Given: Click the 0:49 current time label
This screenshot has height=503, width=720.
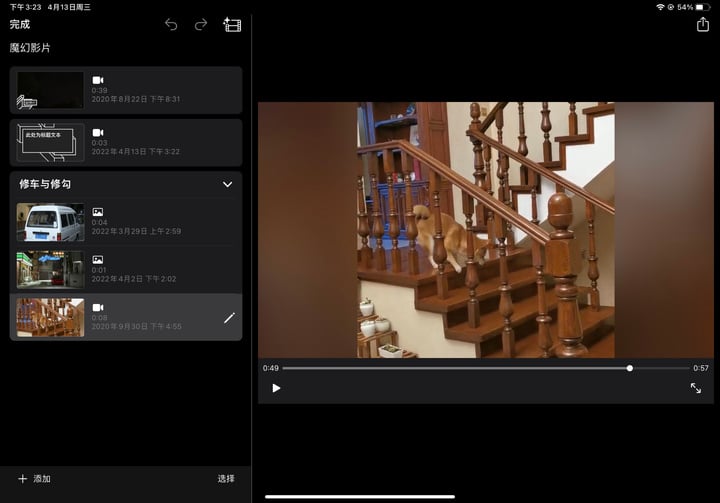Looking at the screenshot, I should (x=270, y=368).
